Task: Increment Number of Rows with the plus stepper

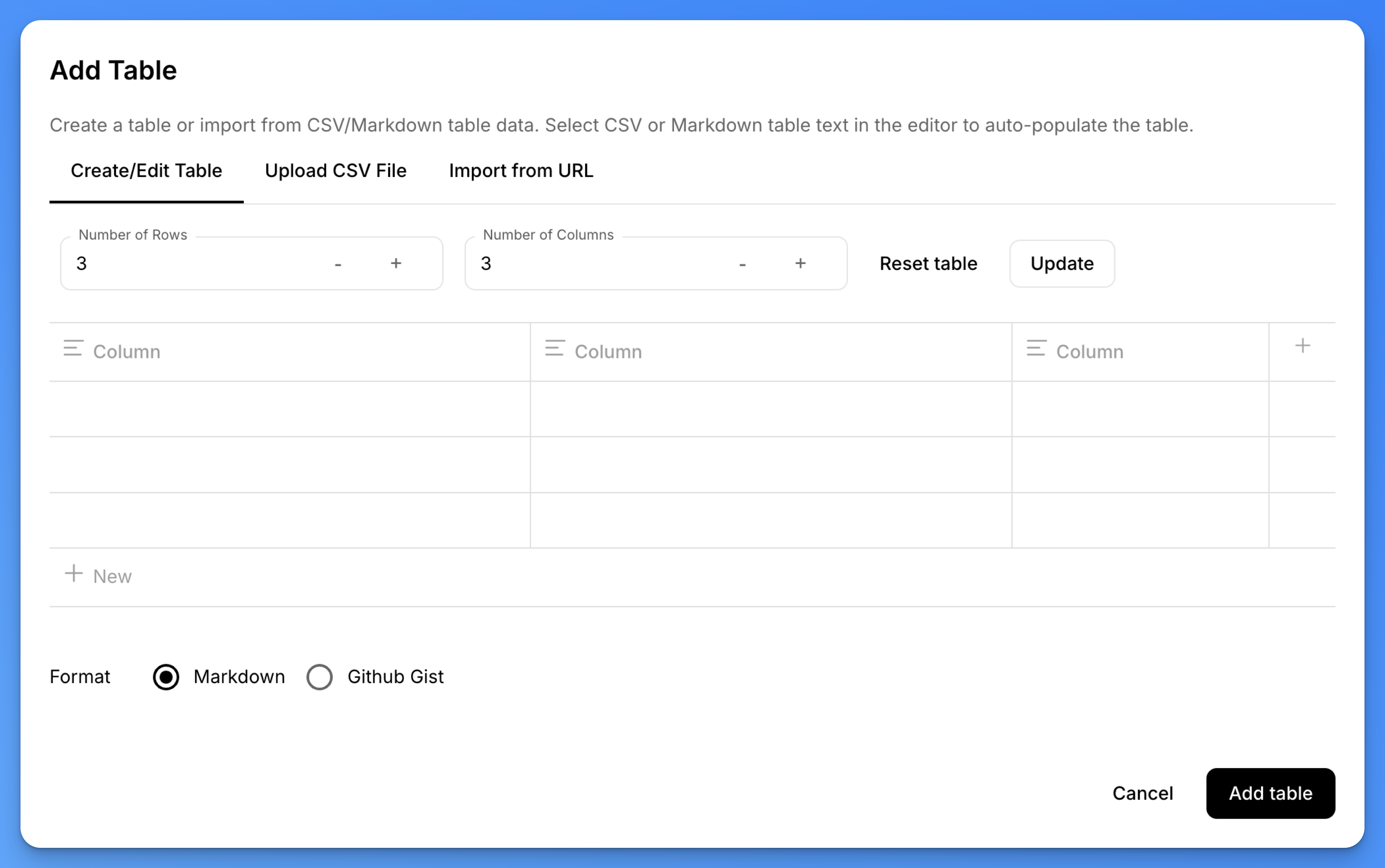Action: 397,264
